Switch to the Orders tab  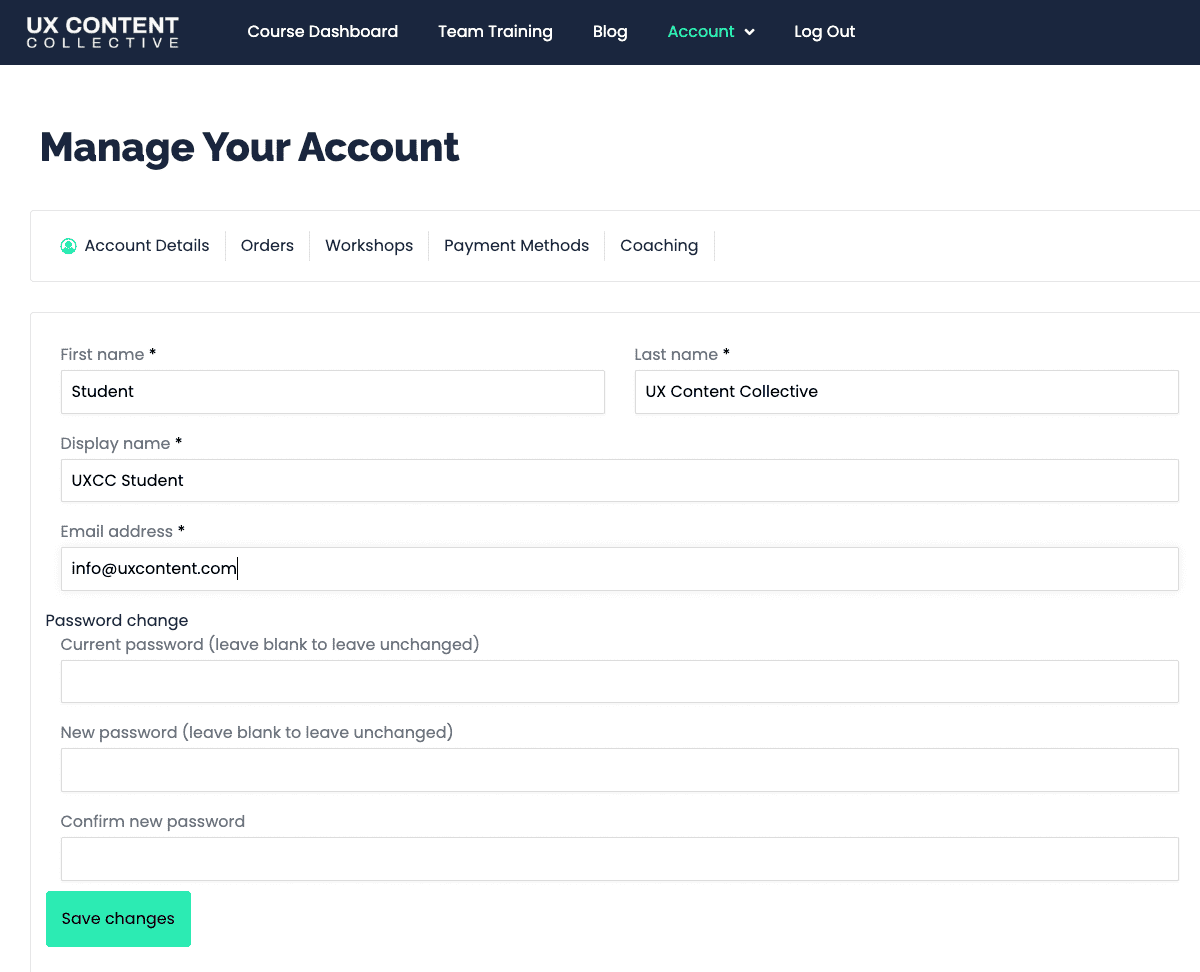[267, 246]
